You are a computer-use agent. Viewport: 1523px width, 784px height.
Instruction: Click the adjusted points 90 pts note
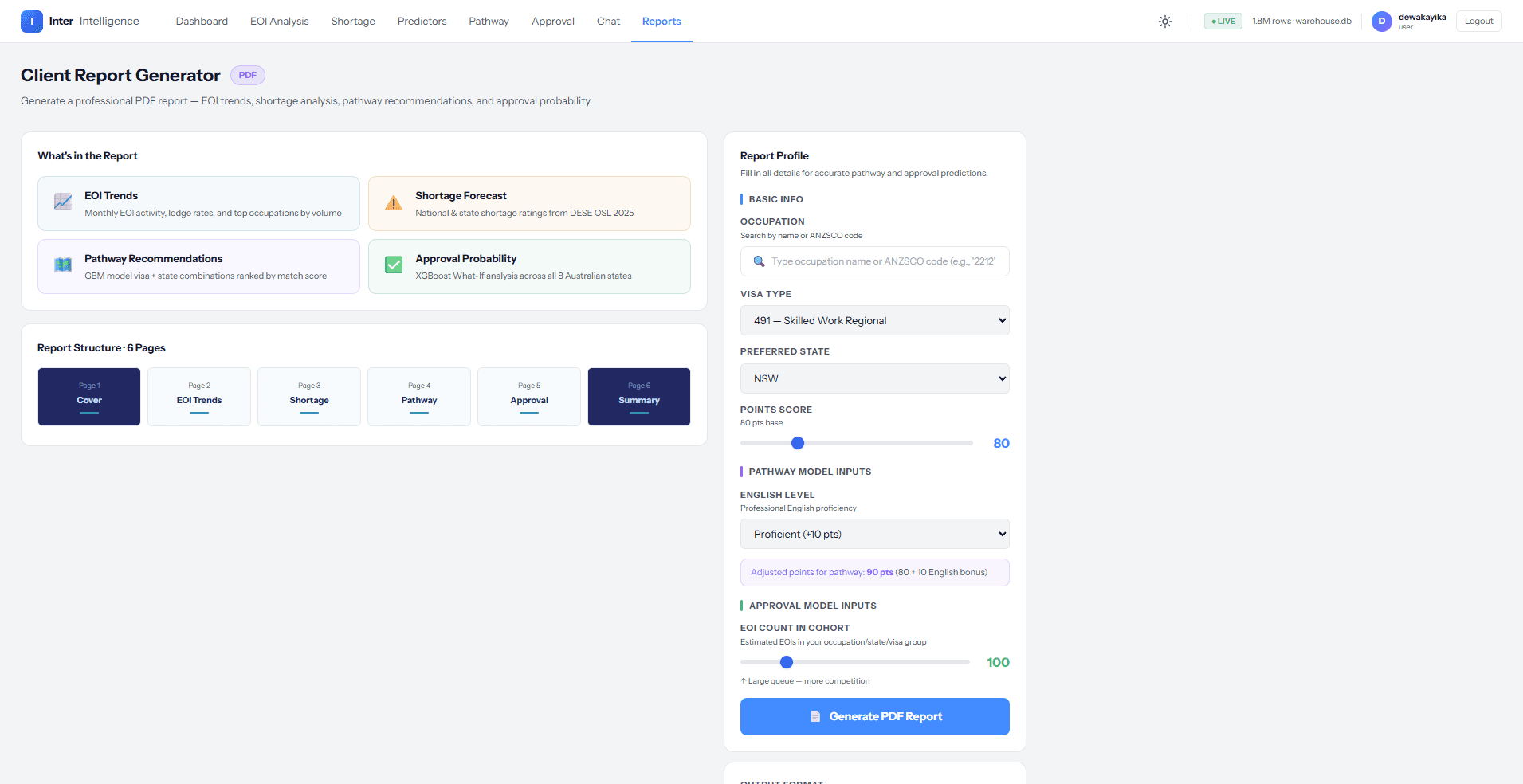(875, 572)
